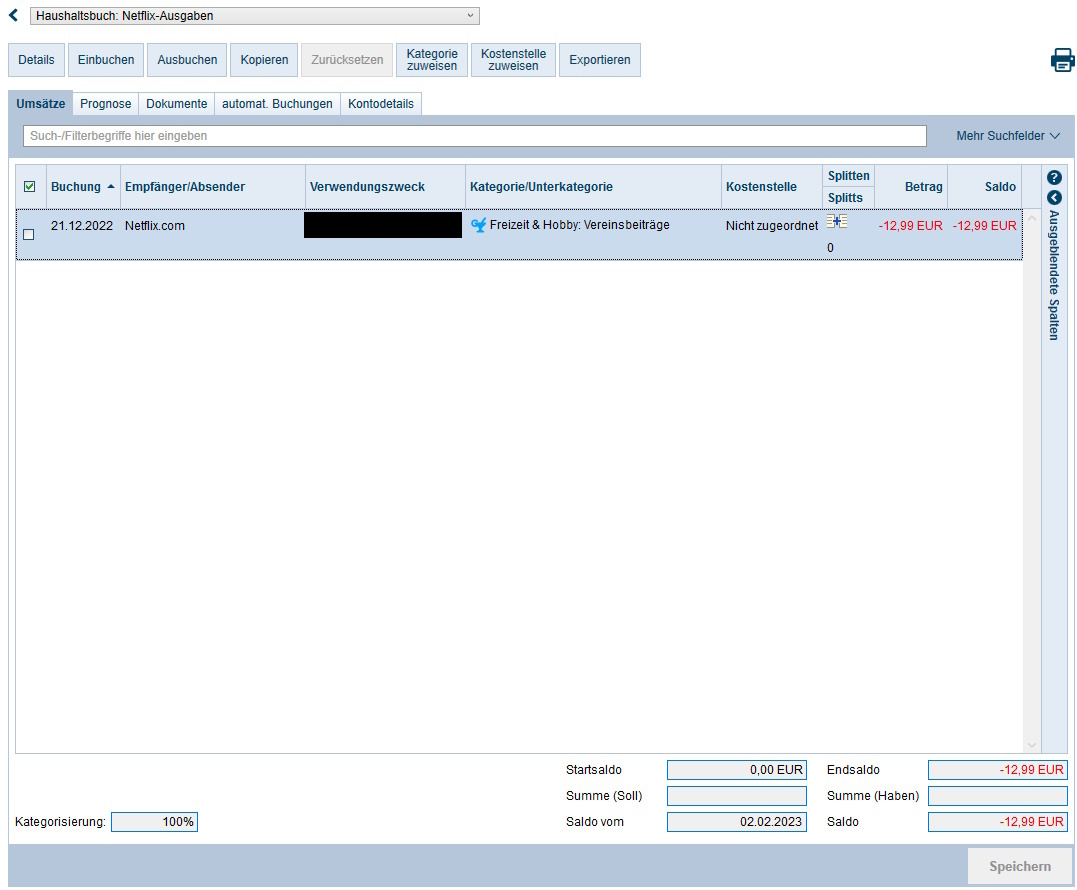
Task: Collapse Ausgeblendete Spalten panel arrow icon
Action: click(x=1053, y=198)
